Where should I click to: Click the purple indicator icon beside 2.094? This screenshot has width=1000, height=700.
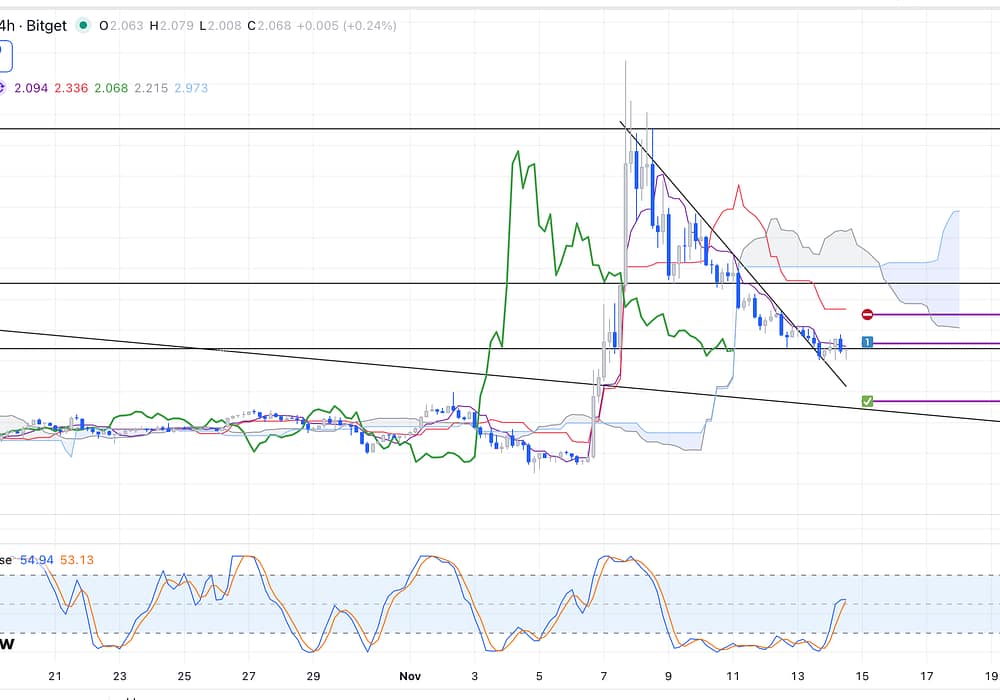2,88
